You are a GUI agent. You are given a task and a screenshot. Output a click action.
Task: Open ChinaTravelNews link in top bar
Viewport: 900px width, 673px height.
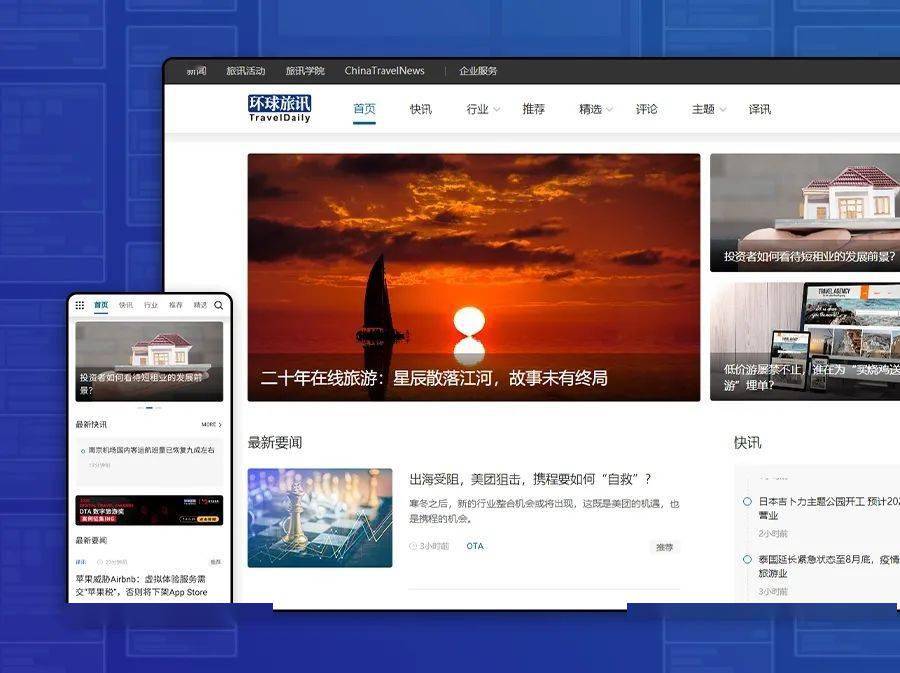(x=384, y=71)
